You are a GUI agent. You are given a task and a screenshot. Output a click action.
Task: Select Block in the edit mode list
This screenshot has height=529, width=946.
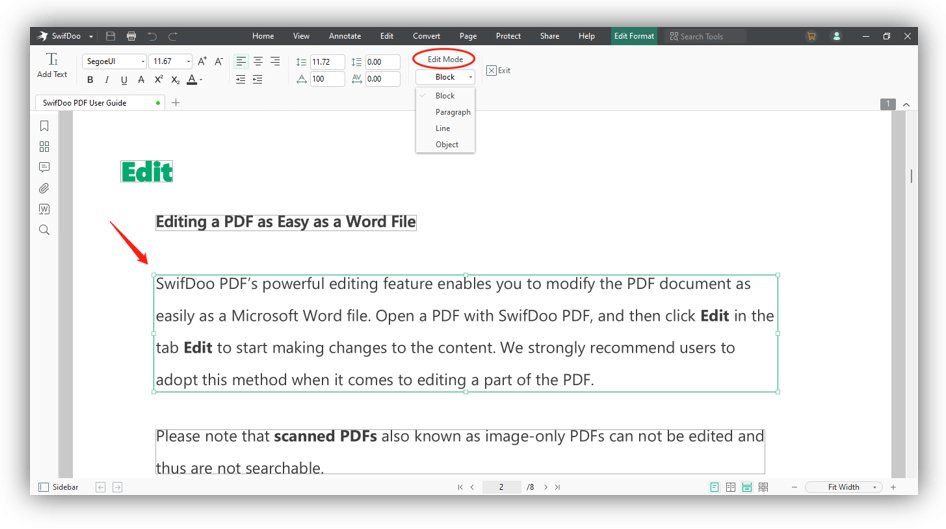click(445, 96)
